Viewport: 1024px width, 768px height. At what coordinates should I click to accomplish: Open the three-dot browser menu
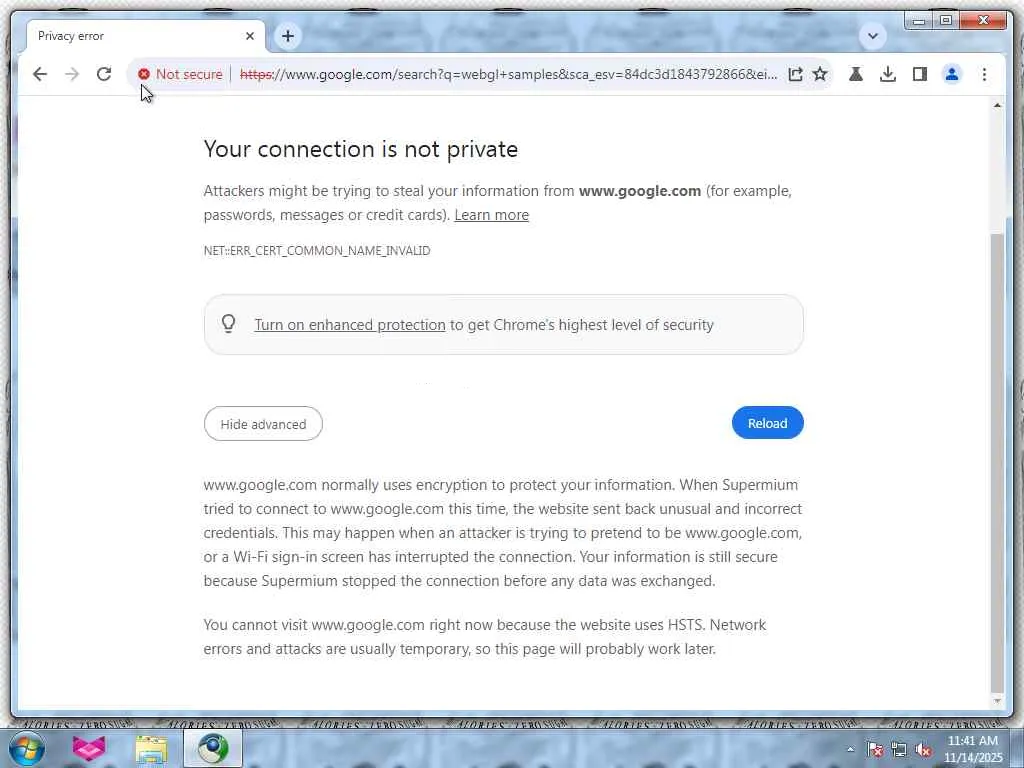pos(984,74)
